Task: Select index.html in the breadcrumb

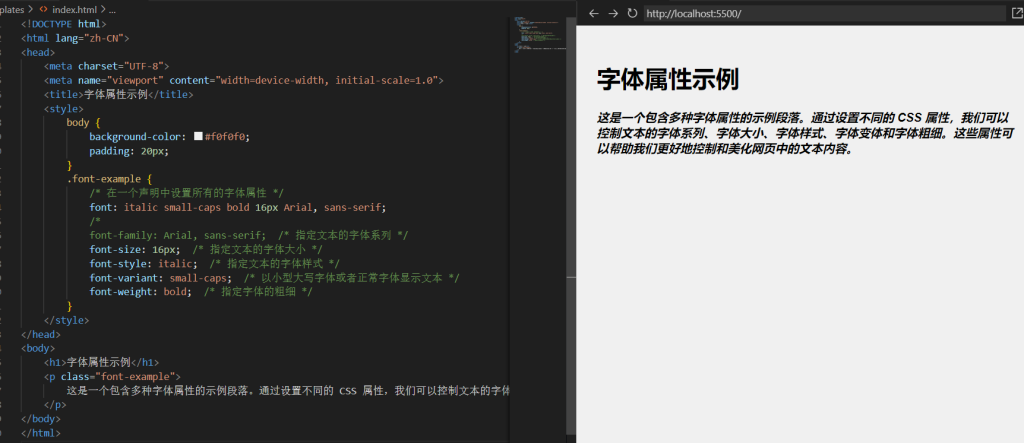Action: tap(75, 8)
